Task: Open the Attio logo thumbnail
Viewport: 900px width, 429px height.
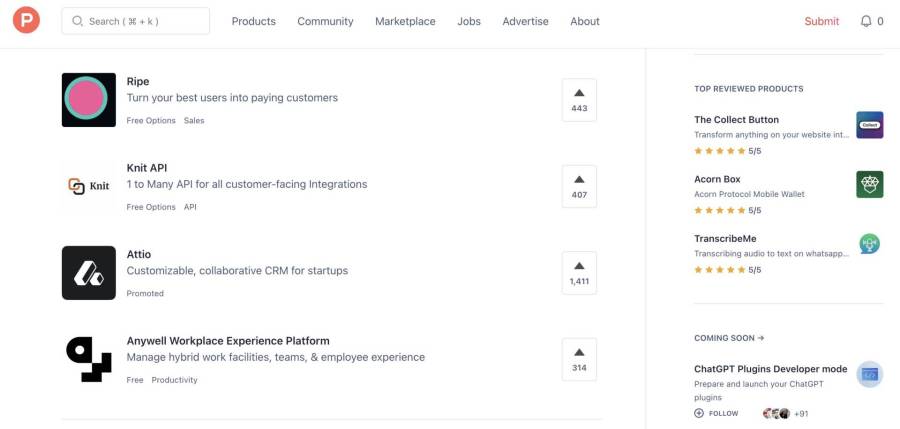Action: (89, 273)
